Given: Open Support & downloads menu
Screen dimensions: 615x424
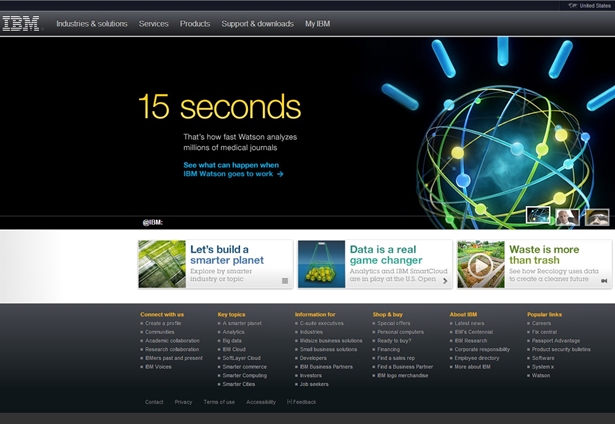Looking at the screenshot, I should click(257, 24).
